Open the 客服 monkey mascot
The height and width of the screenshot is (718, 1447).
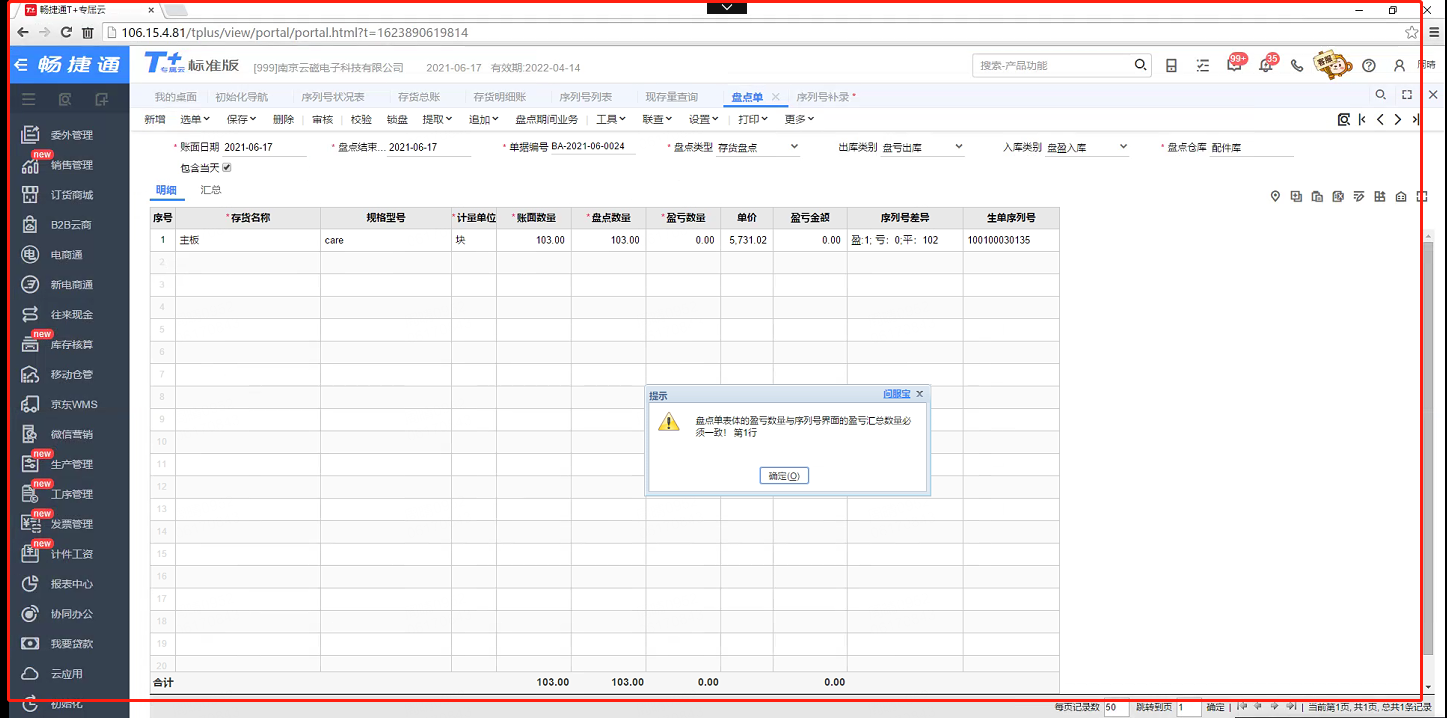pos(1332,63)
